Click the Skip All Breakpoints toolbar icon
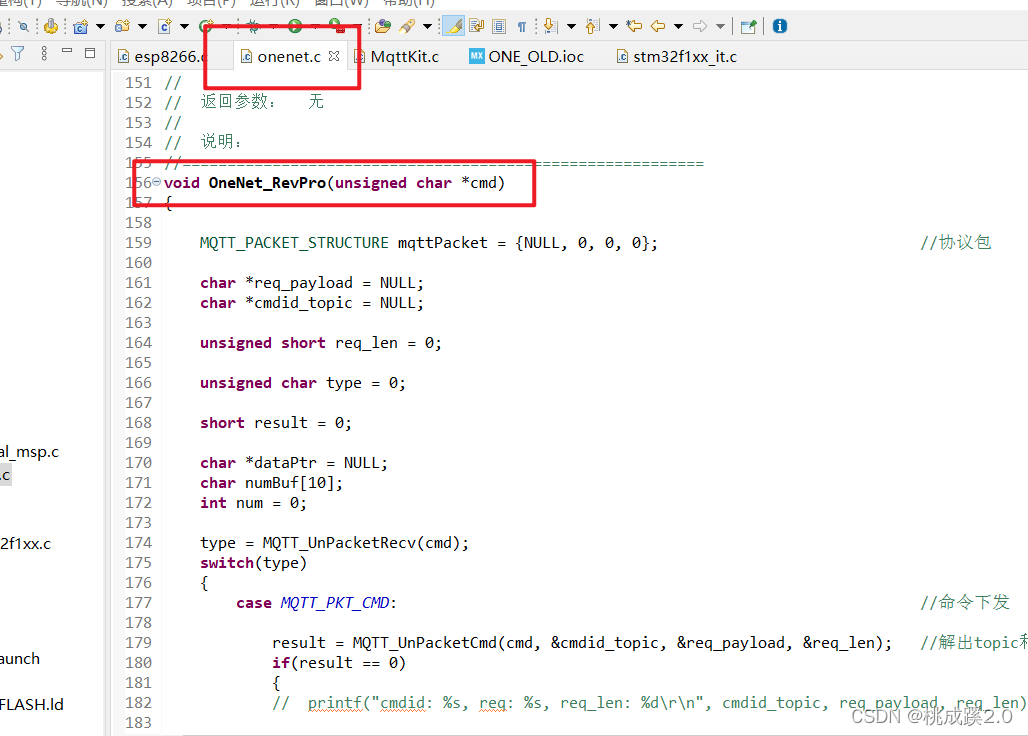Viewport: 1028px width, 736px height. (x=24, y=26)
